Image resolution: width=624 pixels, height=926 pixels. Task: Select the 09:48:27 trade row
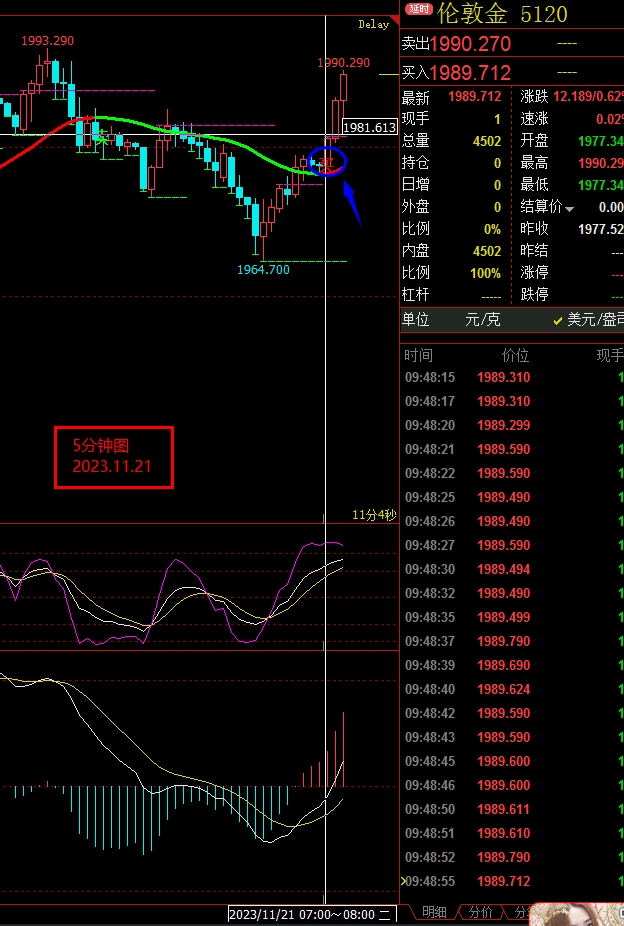coord(512,545)
